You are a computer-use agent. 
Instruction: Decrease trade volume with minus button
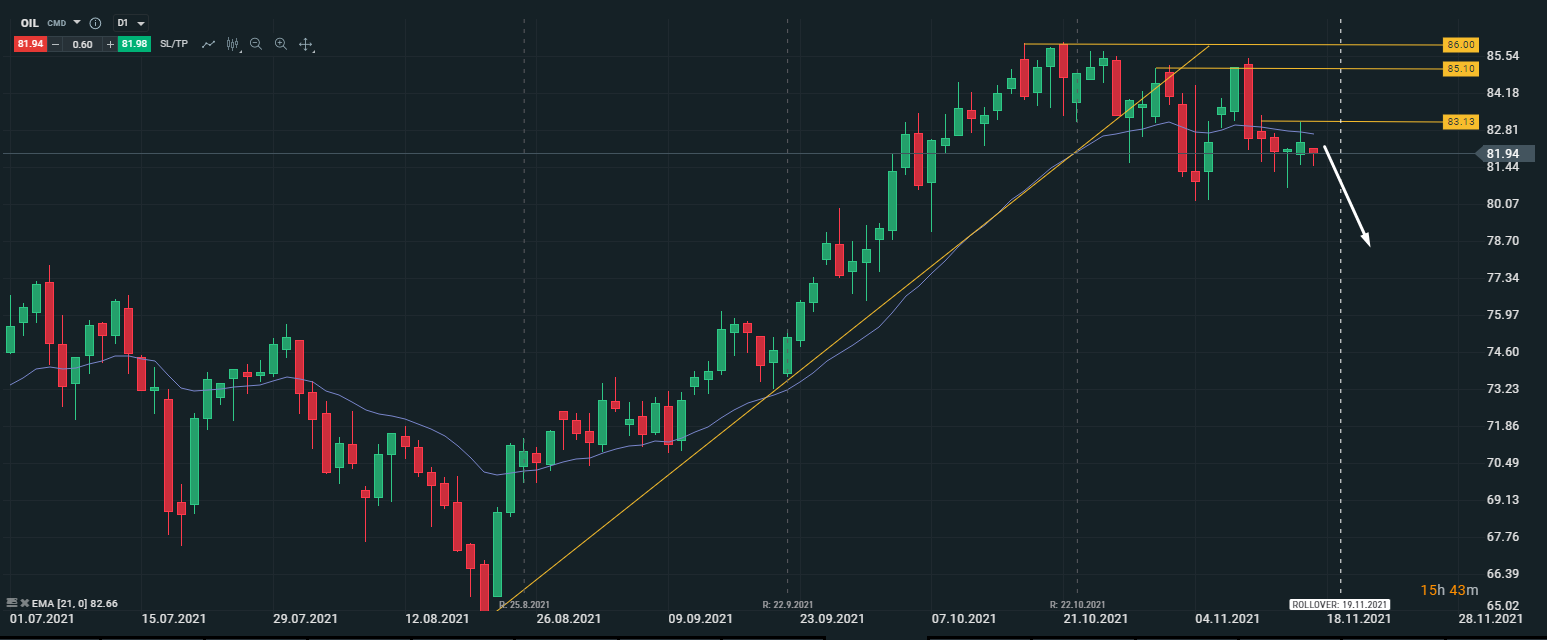point(55,44)
